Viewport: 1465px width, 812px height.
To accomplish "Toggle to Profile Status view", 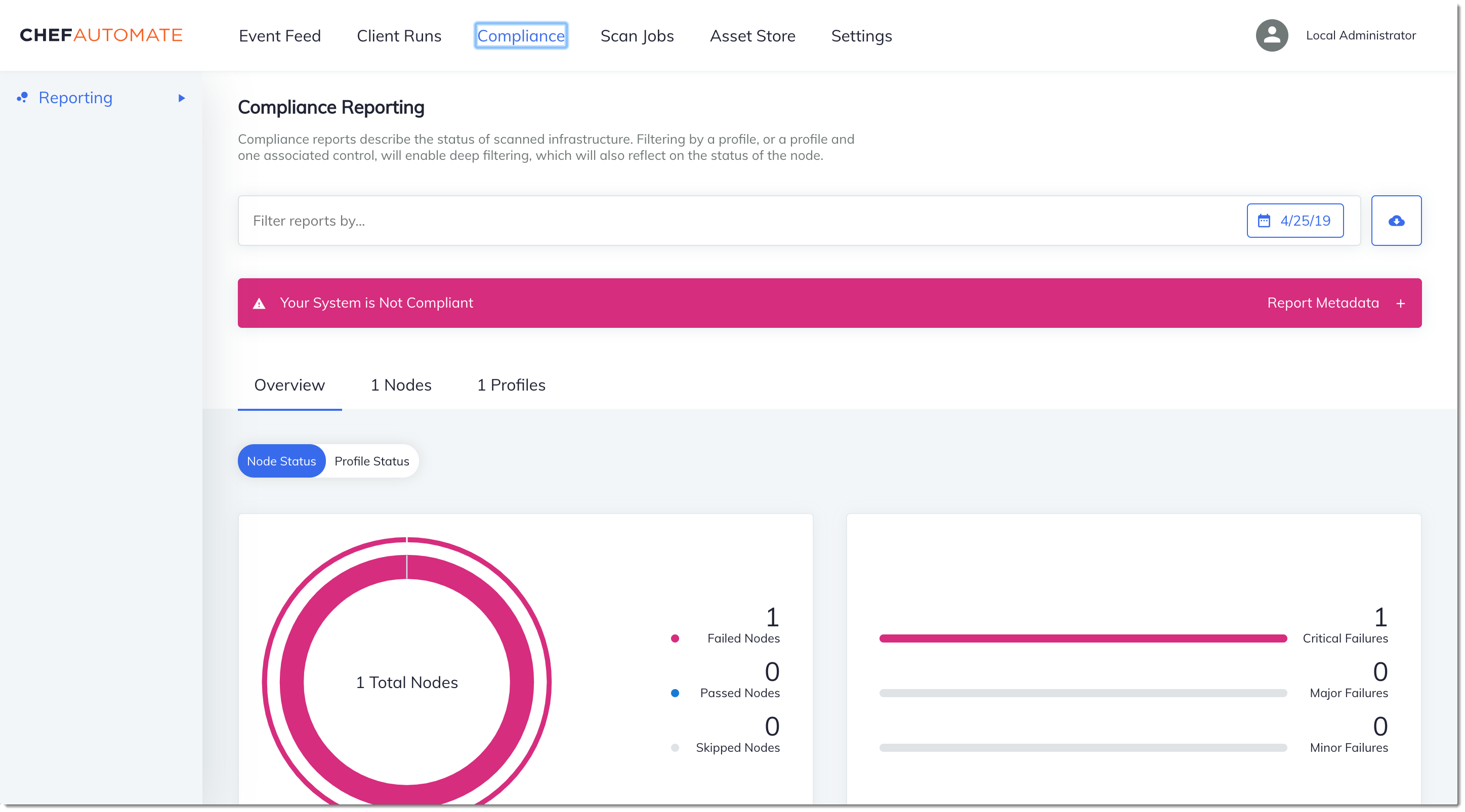I will (371, 461).
